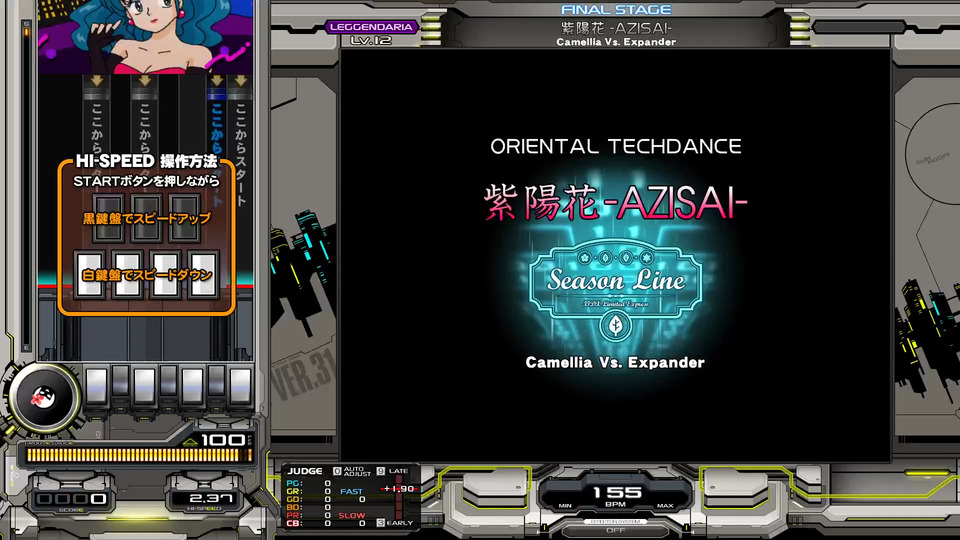
Task: Click the CB judgement row
Action: coord(309,523)
